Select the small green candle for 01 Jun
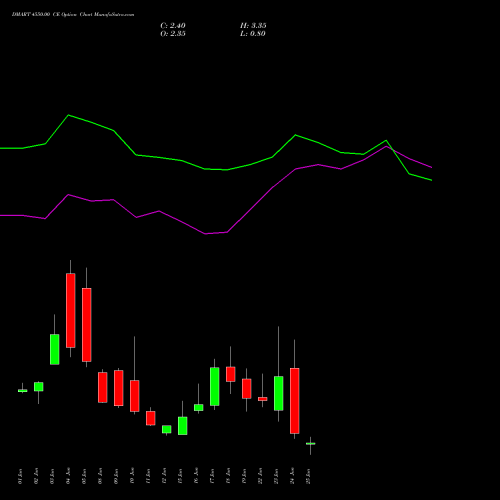 pos(23,391)
